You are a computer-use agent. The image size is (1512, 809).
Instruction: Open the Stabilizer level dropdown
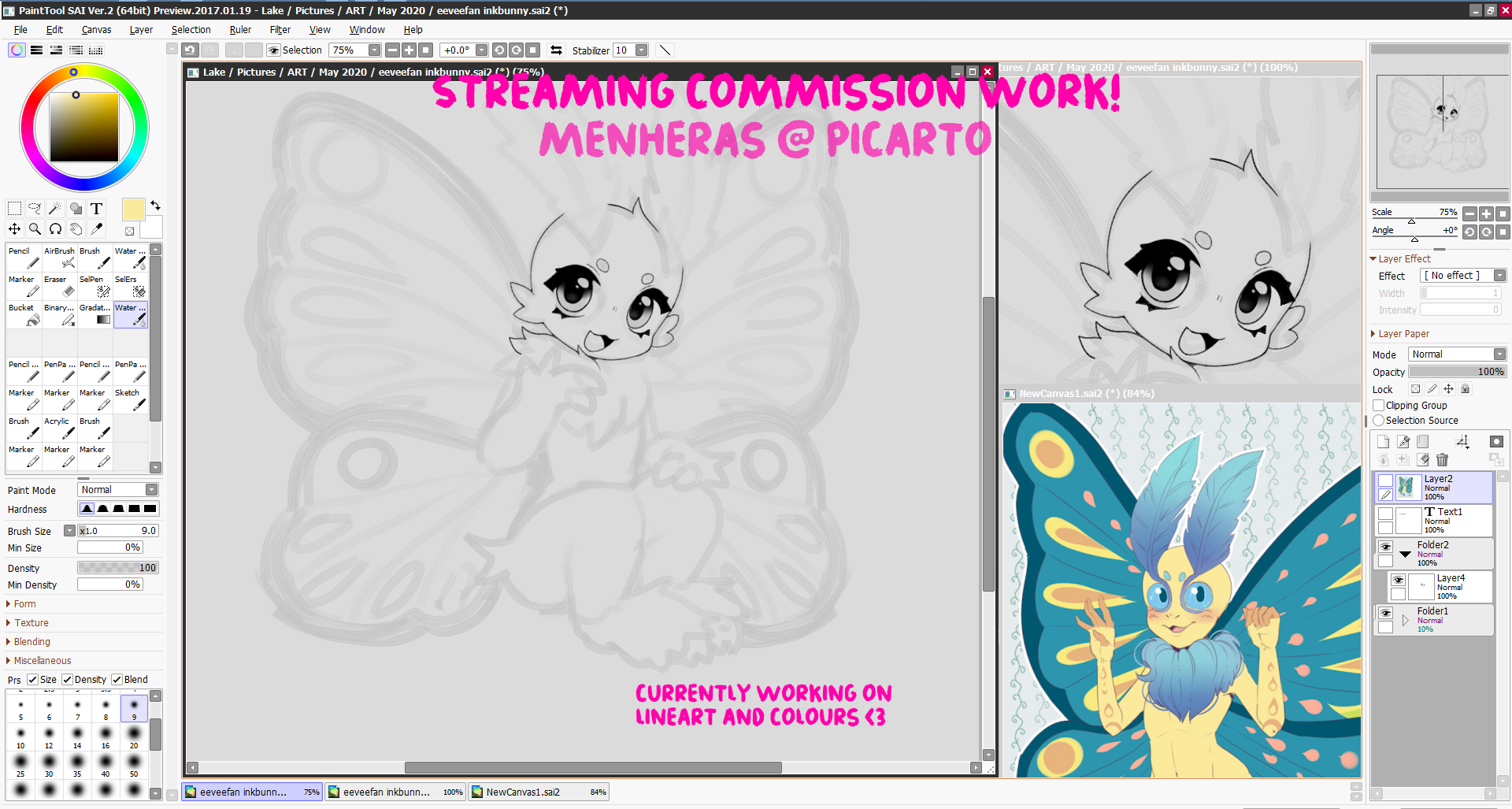click(x=641, y=50)
